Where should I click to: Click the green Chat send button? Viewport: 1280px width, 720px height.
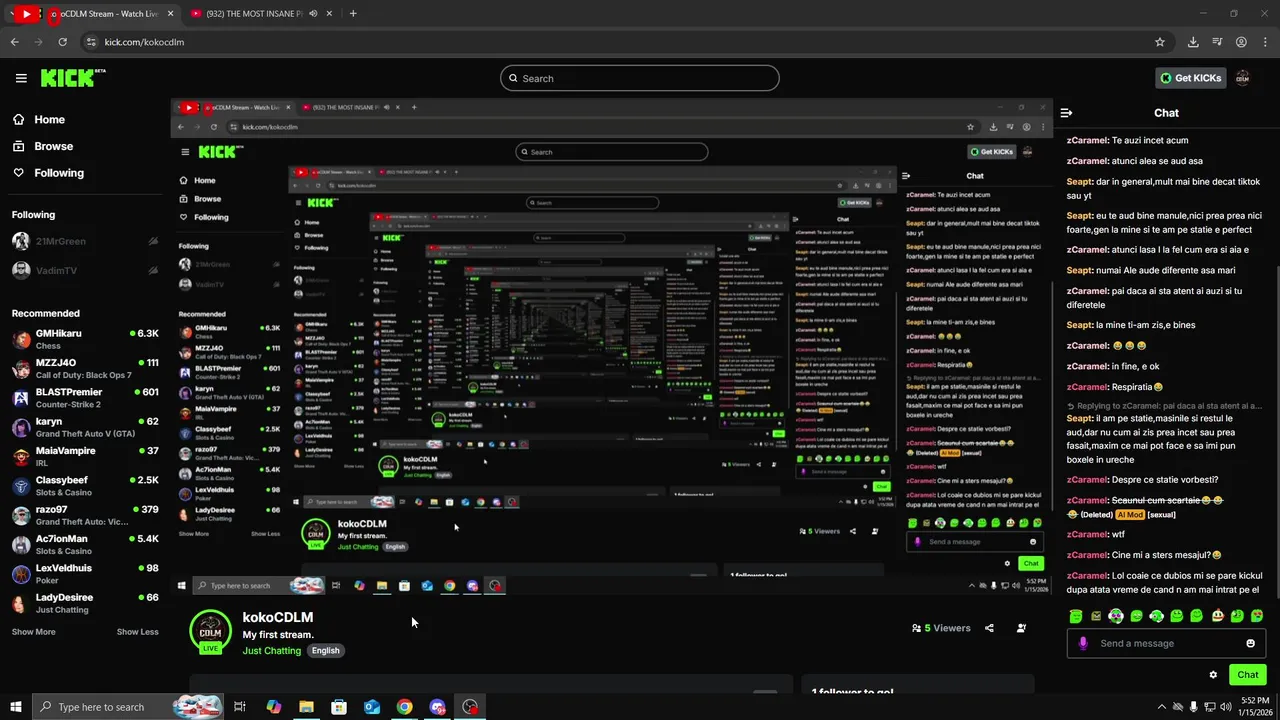(x=1248, y=675)
